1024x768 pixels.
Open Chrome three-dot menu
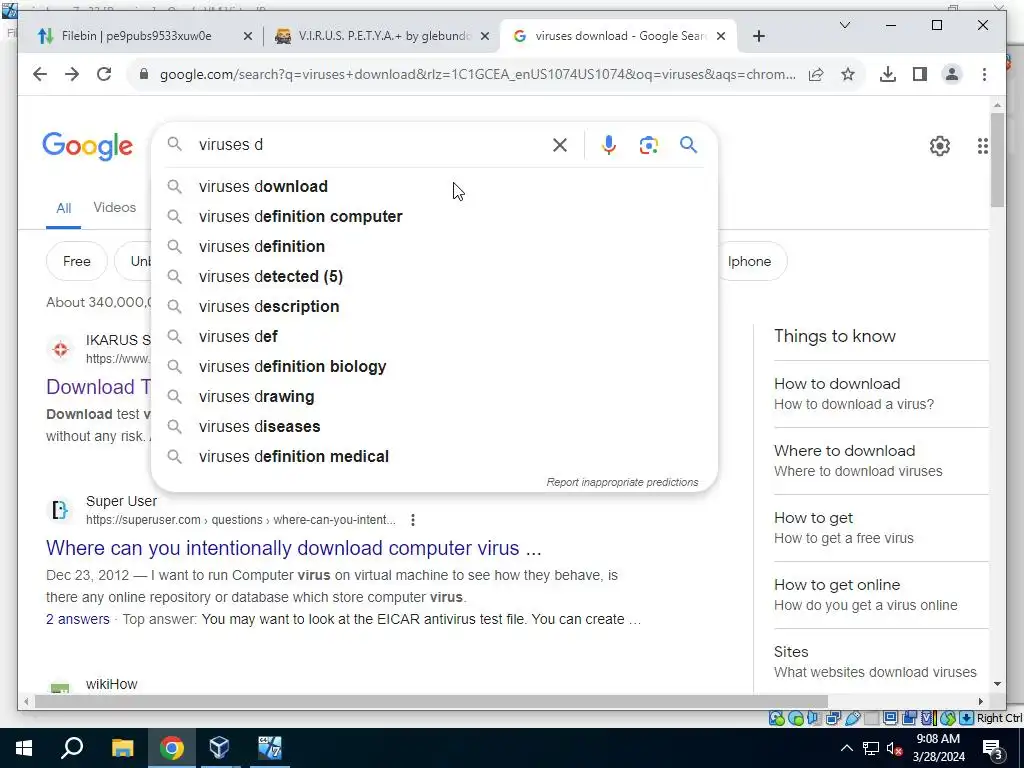pos(984,74)
